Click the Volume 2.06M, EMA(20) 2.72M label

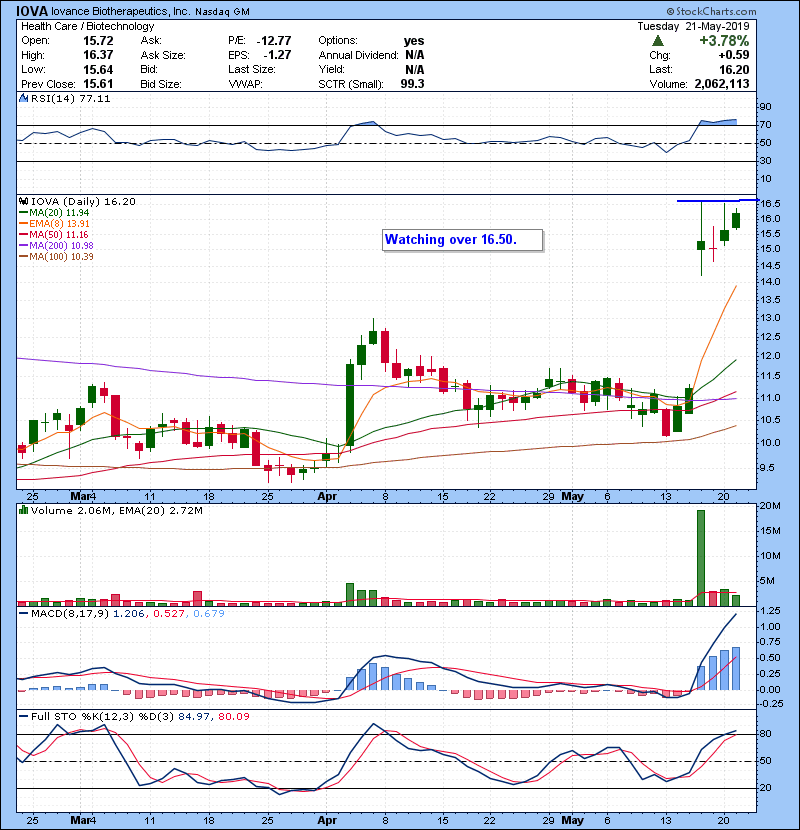tap(116, 511)
